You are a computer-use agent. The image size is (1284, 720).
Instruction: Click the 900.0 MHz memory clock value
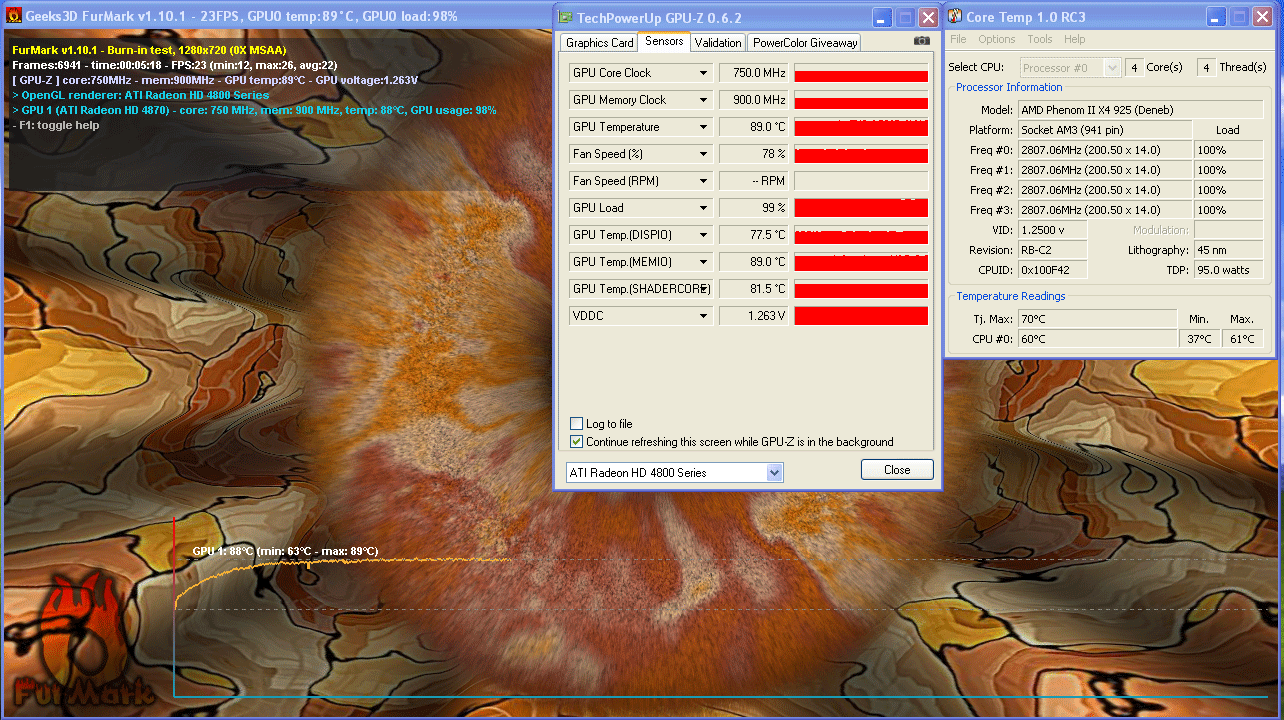coord(753,100)
